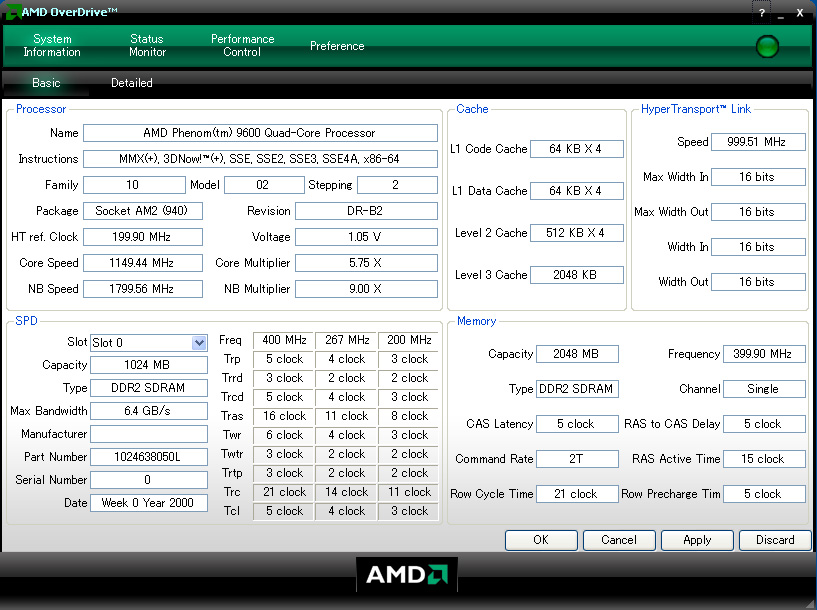Open the Slot dropdown in SPD
Screen dimensions: 817x610
[x=199, y=343]
